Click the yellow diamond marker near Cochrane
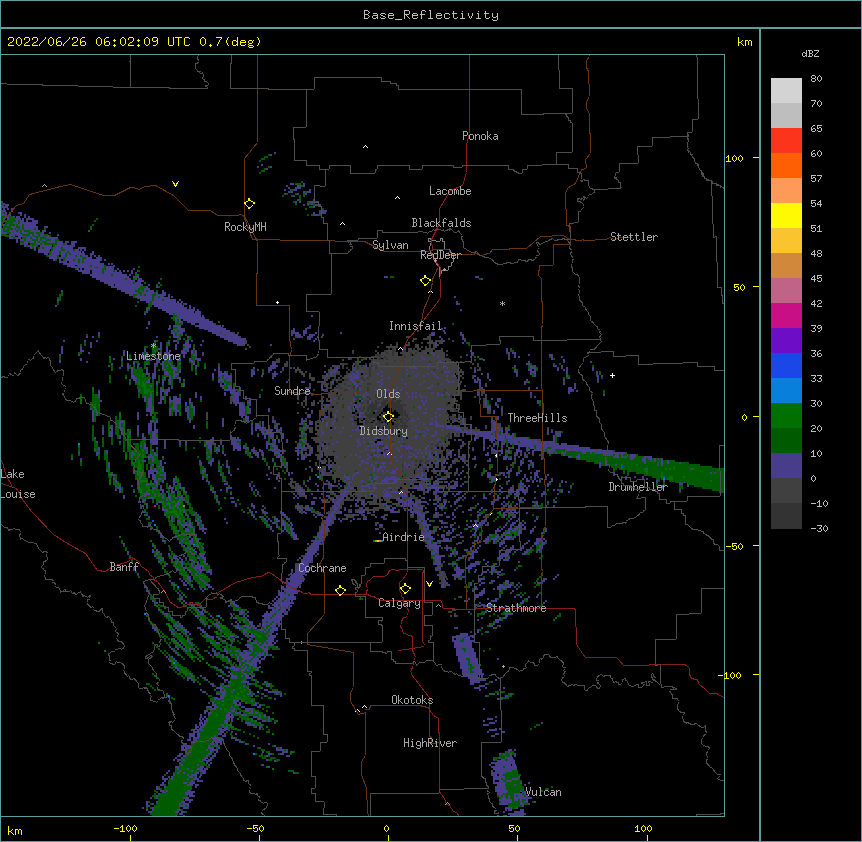The image size is (862, 842). pyautogui.click(x=340, y=590)
